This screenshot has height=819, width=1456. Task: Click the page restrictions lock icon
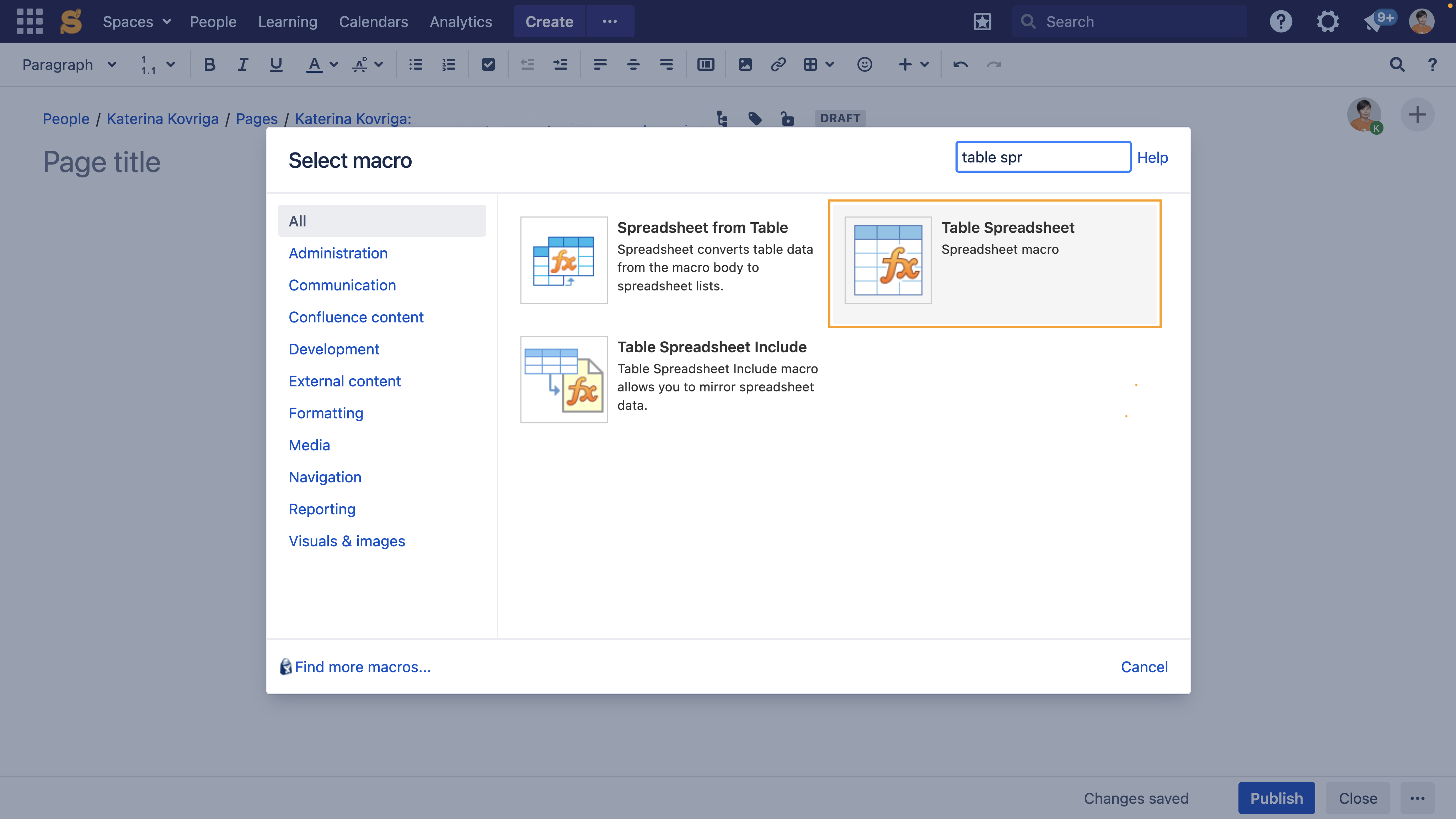click(787, 119)
